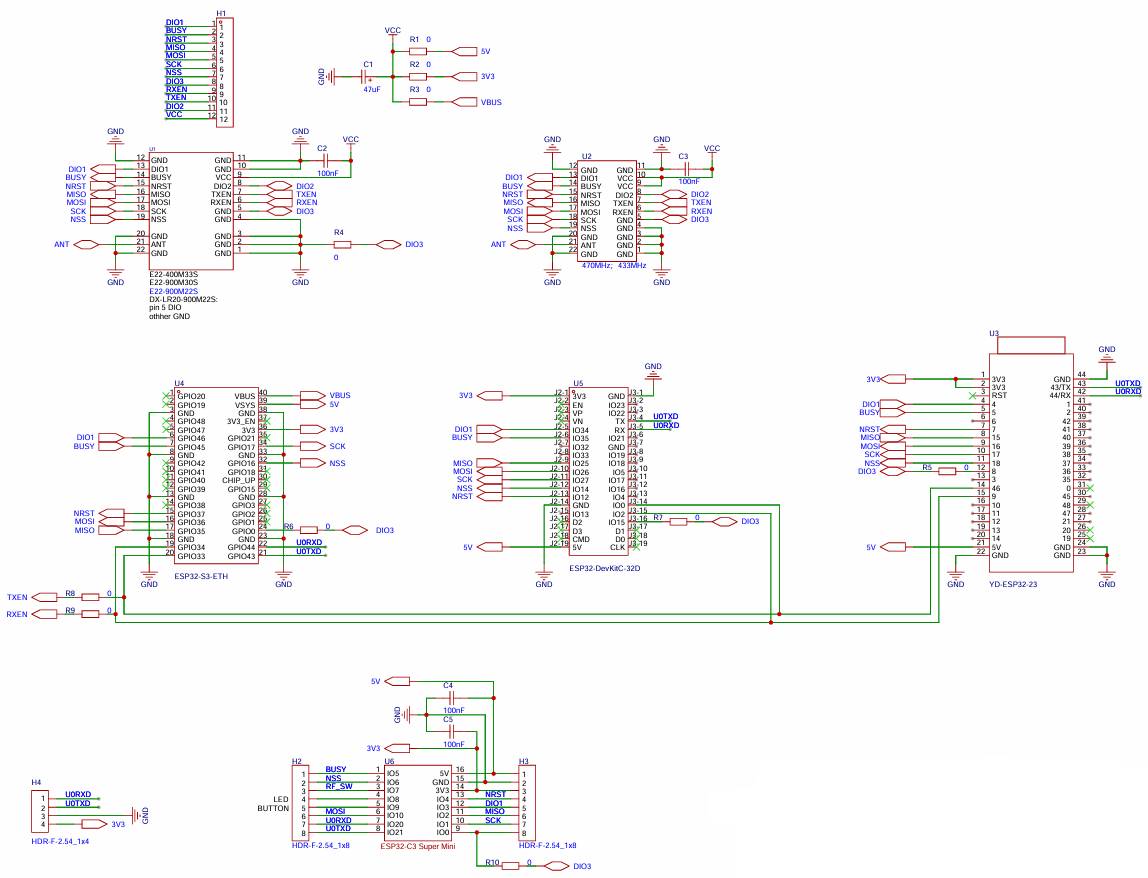This screenshot has height=878, width=1148.
Task: Click the ESP32-DevKitC-32D U5 component
Action: coord(598,469)
